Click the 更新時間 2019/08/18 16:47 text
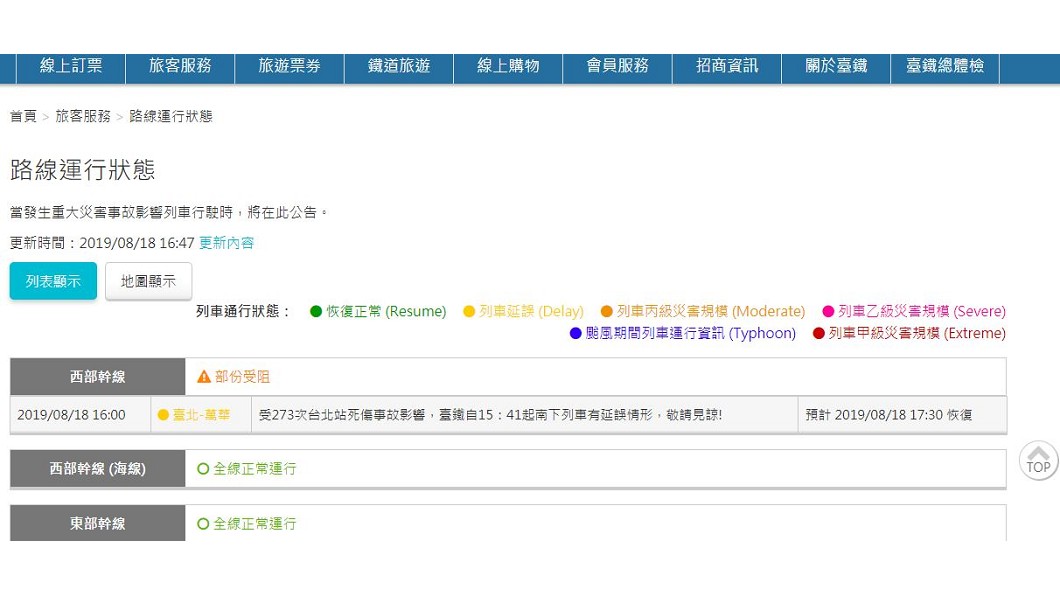The image size is (1060, 596). click(102, 243)
